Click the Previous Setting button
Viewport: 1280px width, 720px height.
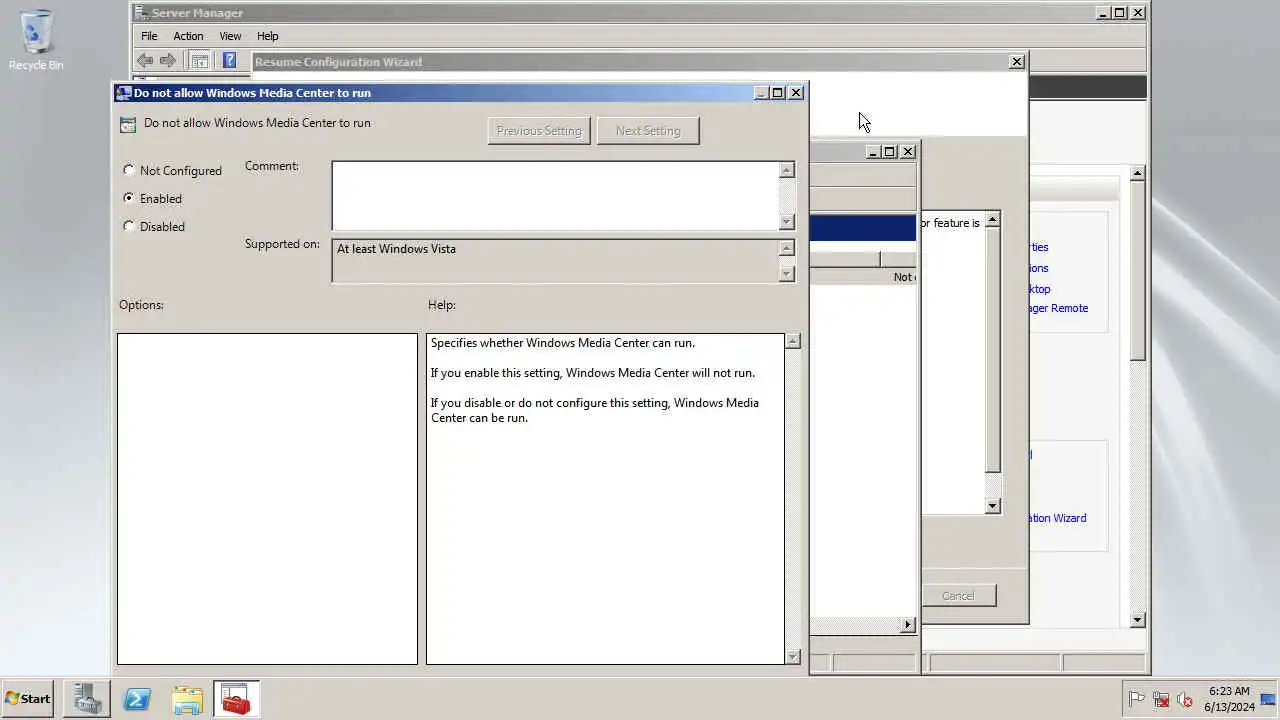coord(539,131)
